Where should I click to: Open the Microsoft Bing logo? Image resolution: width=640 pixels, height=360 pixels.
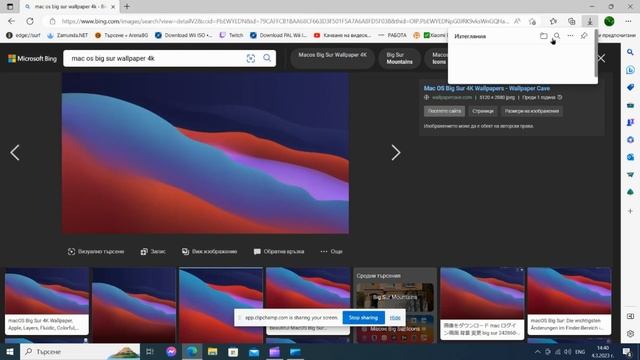click(32, 58)
